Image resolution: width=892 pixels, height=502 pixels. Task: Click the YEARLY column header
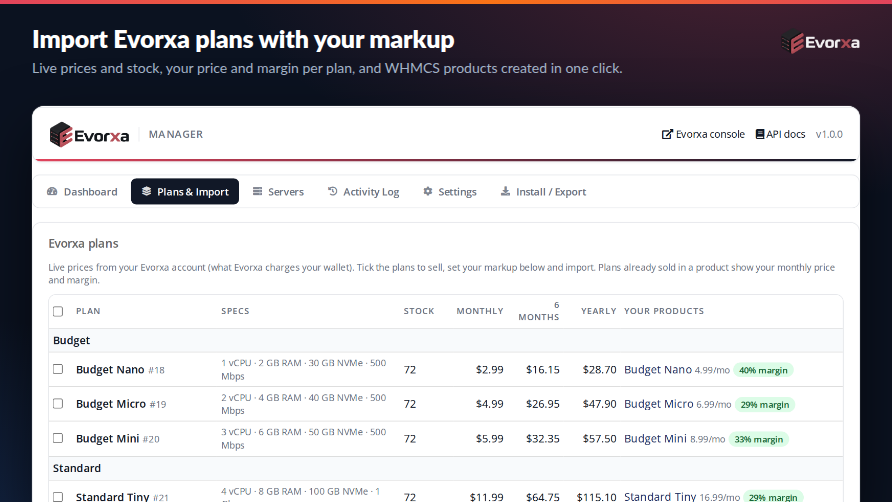(x=598, y=311)
